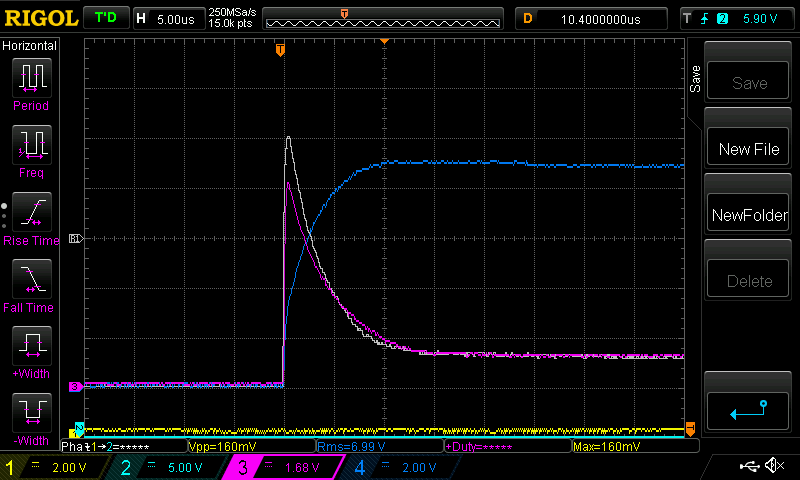This screenshot has width=800, height=480.
Task: Toggle channel 1 with 2.00 V scale
Action: coord(50,467)
